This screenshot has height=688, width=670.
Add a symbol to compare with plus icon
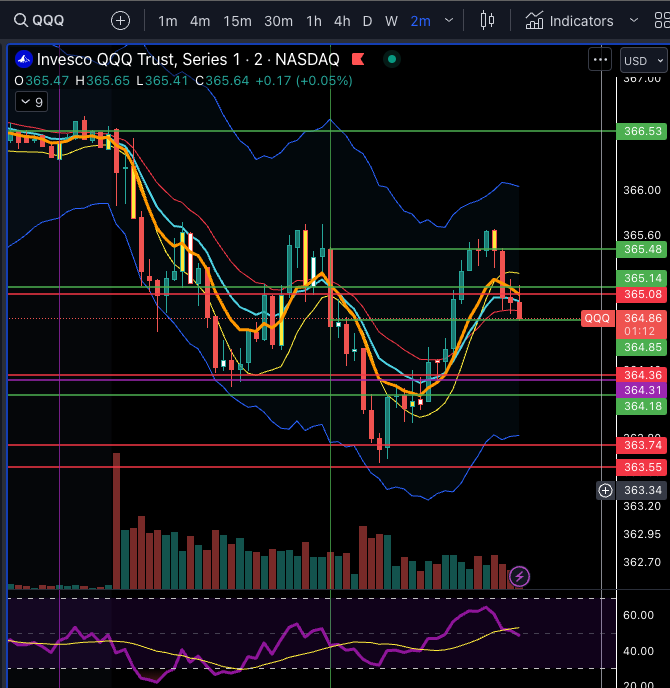point(120,21)
